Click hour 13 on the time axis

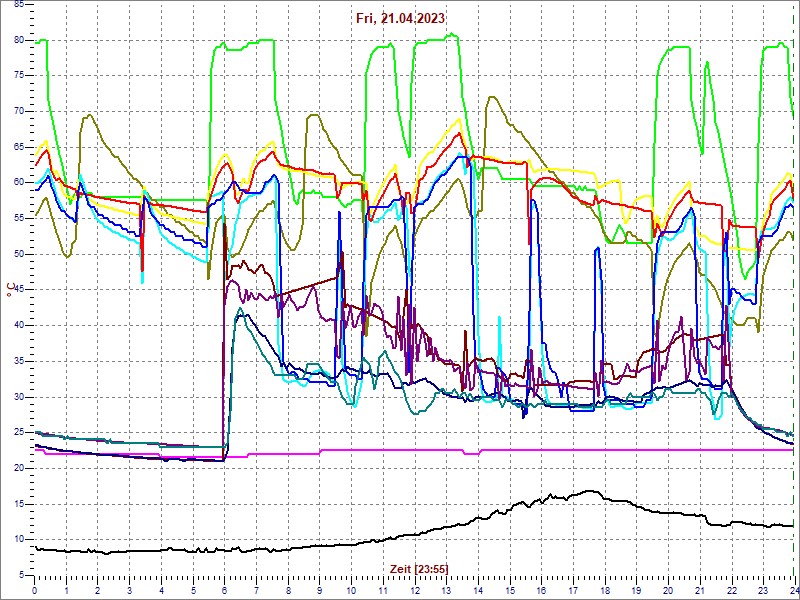point(446,590)
